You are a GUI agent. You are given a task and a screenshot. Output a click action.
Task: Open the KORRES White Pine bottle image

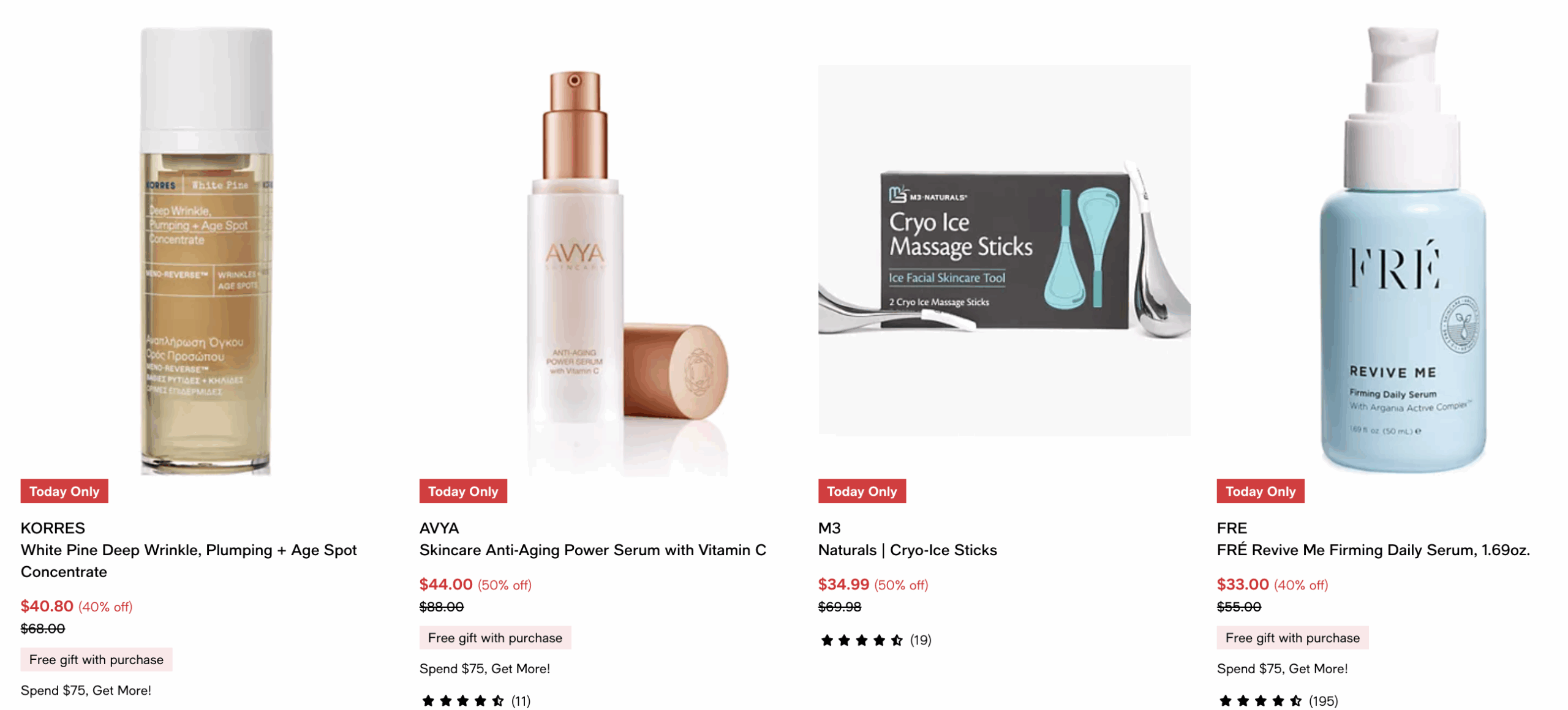(206, 250)
